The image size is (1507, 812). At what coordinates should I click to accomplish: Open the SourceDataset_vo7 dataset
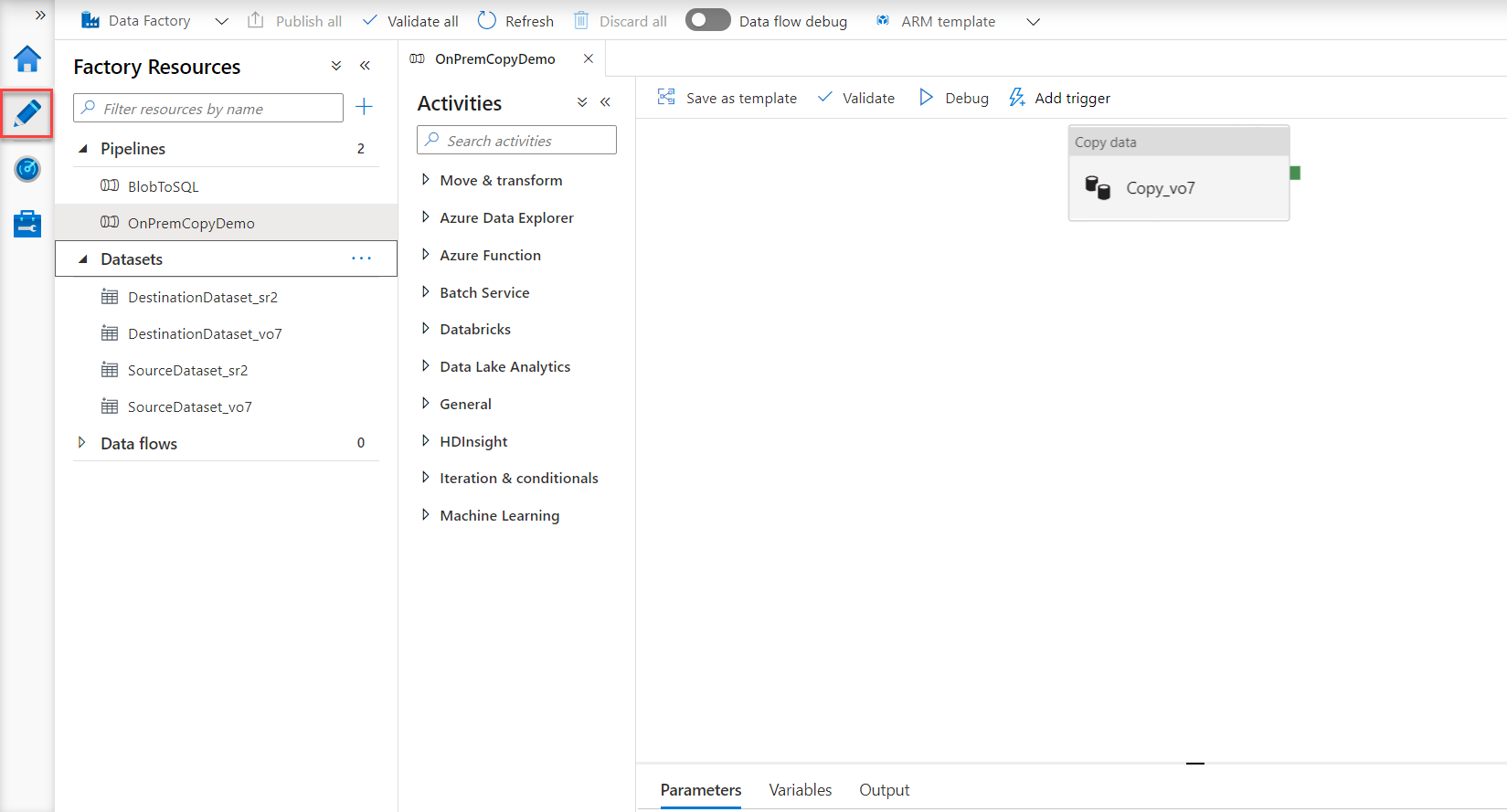pyautogui.click(x=190, y=406)
